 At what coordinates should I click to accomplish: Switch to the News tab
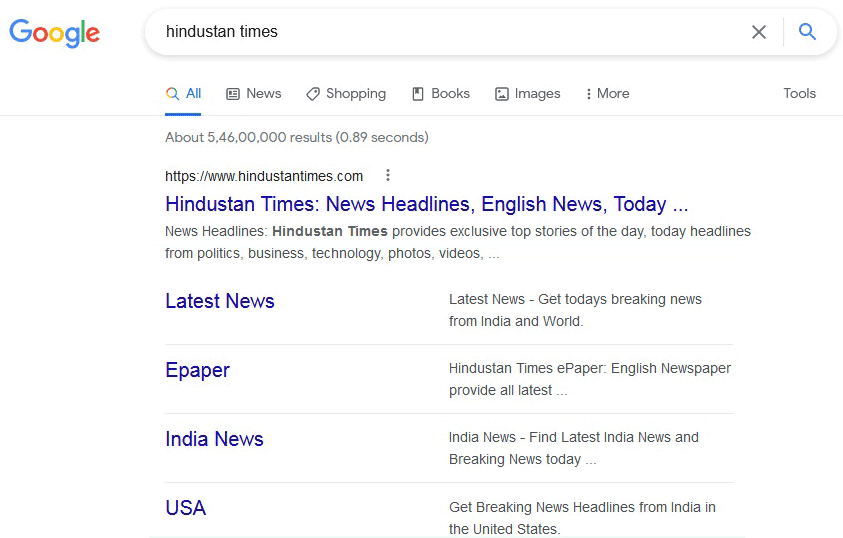254,93
